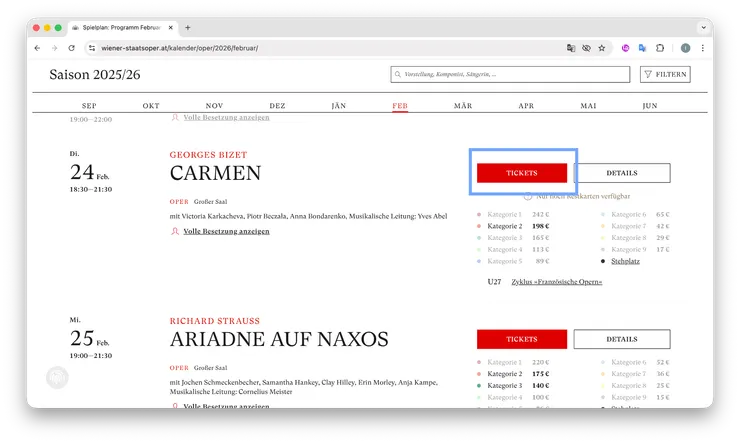Expand the tab search dropdown

703,28
